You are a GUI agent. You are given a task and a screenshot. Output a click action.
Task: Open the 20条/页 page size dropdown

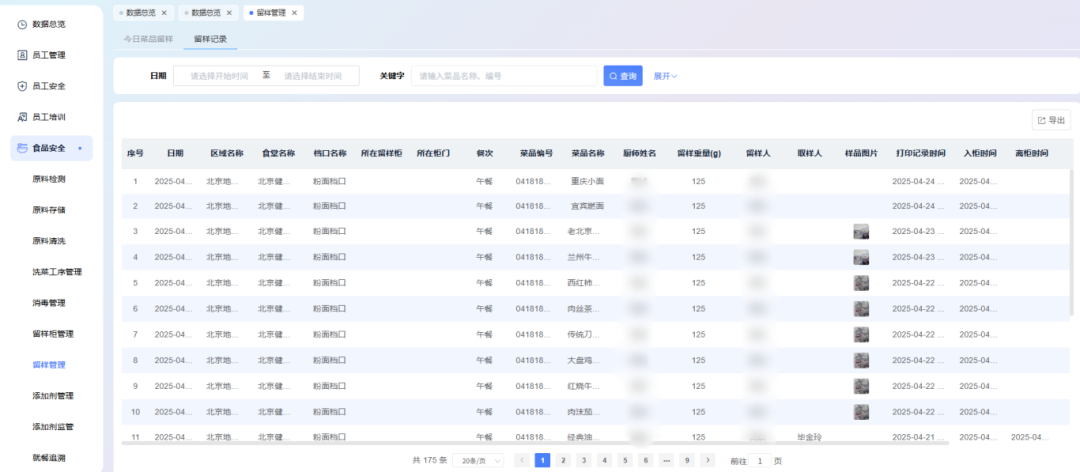(x=478, y=460)
